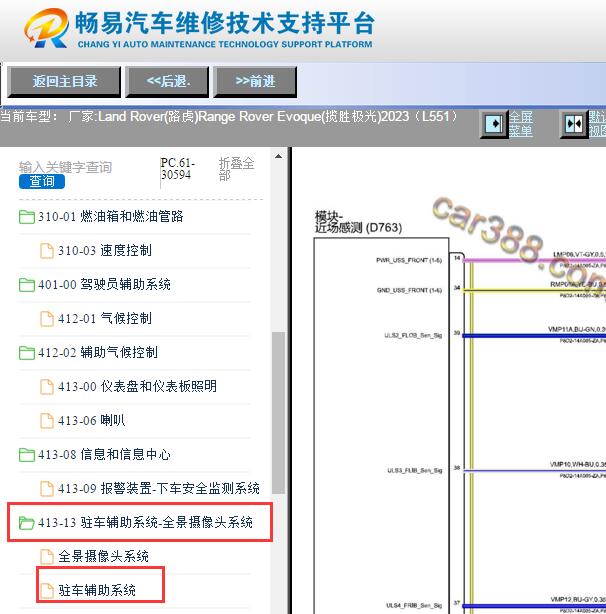Click the VMP11A,BU-GN wire label

click(577, 330)
